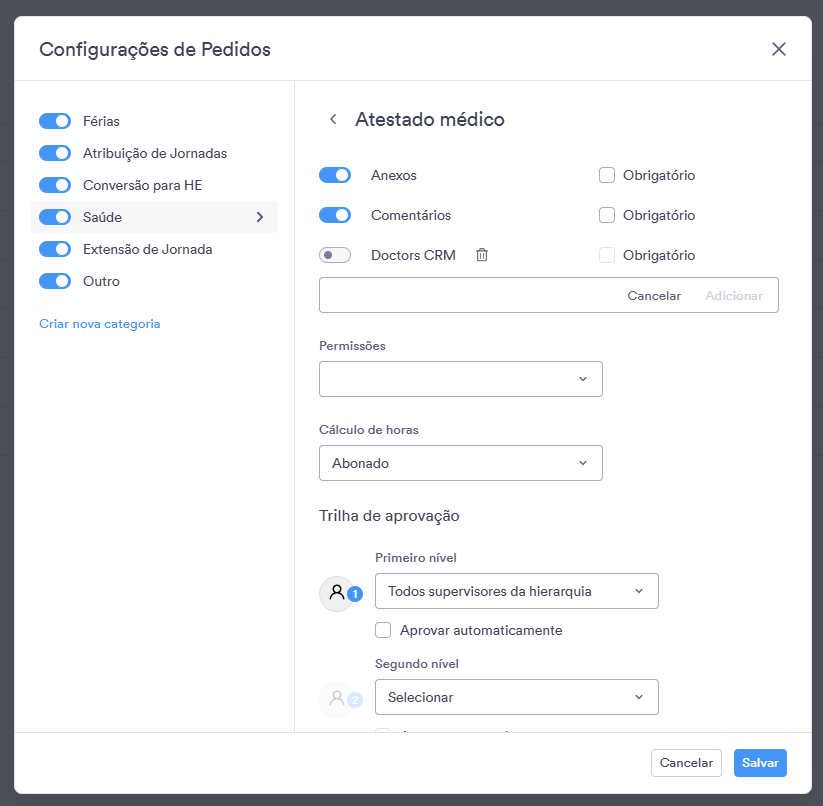Click the Criar nova categoria link
Viewport: 823px width, 806px height.
click(100, 324)
